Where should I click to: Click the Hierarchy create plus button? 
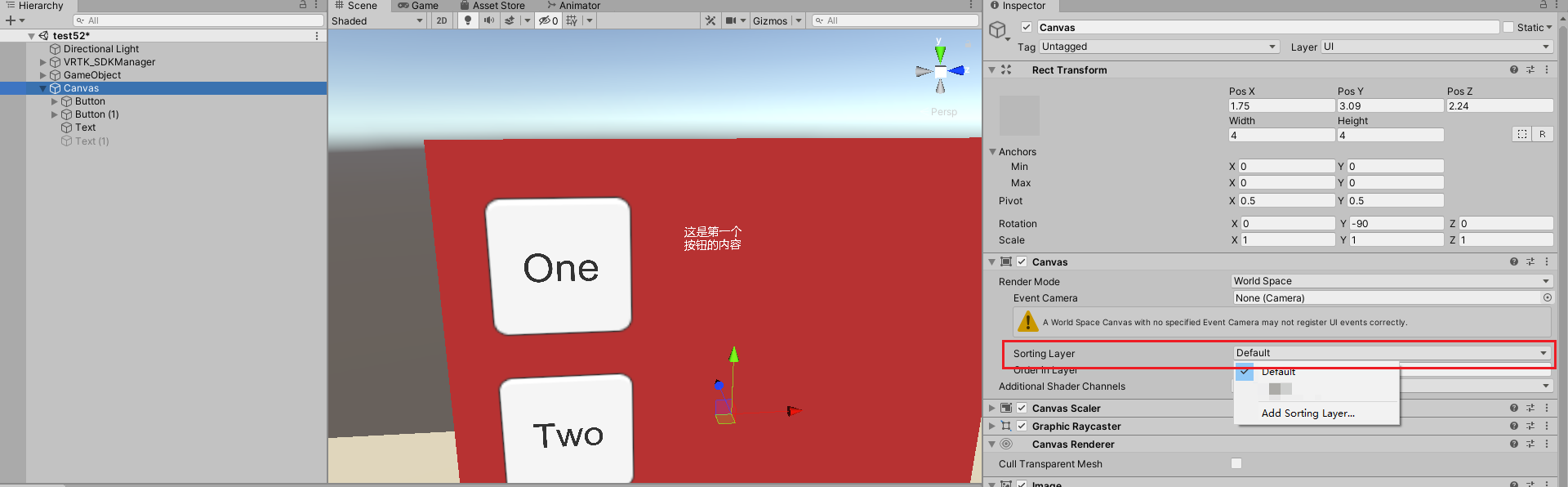(11, 20)
